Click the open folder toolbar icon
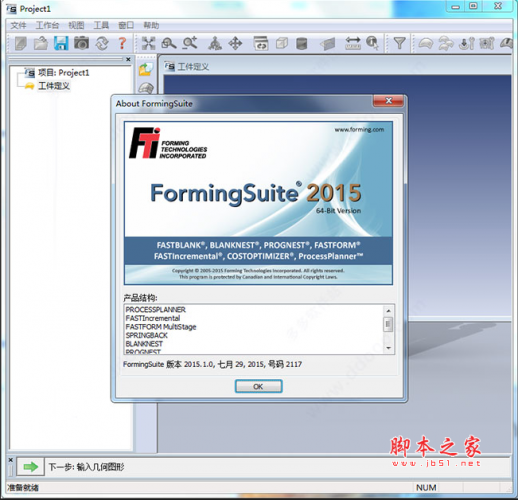The height and width of the screenshot is (500, 518). click(x=41, y=44)
